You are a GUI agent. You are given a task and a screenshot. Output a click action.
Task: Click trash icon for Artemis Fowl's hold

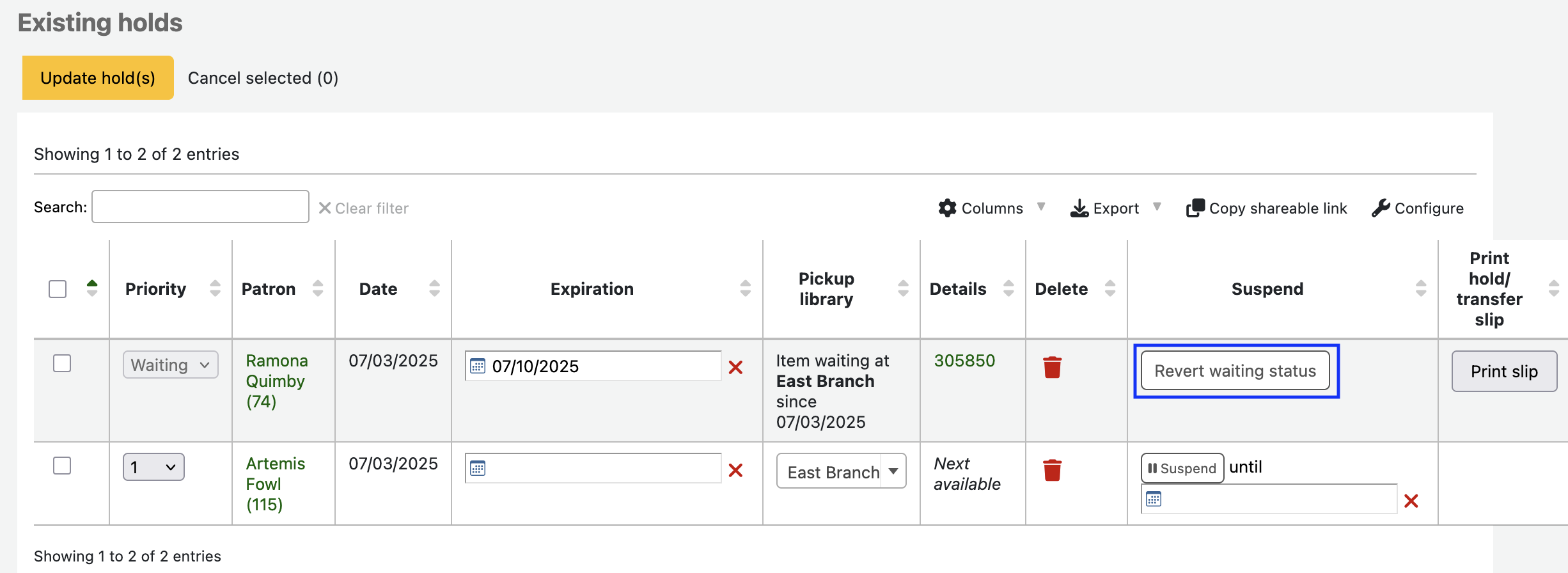coord(1052,470)
